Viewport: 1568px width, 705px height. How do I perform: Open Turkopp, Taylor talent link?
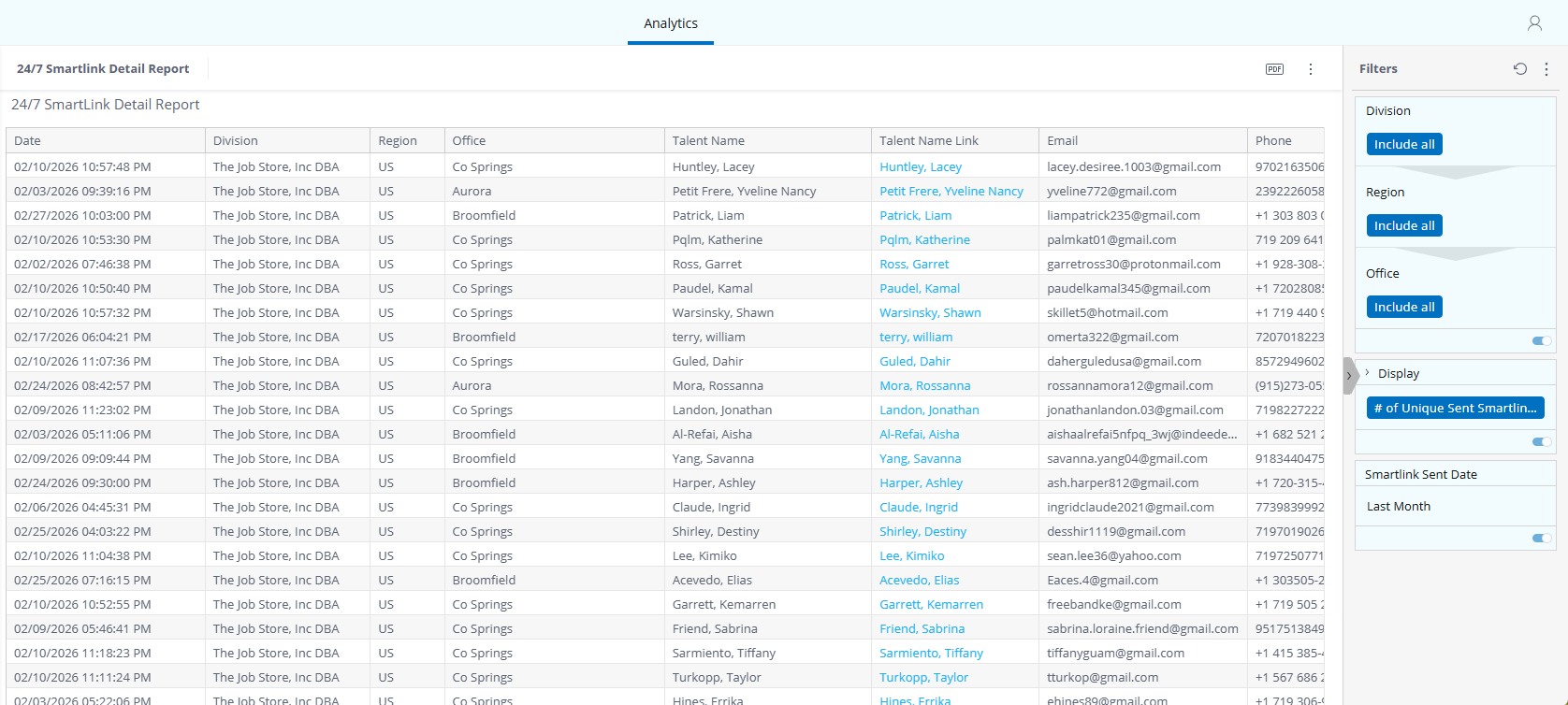click(924, 677)
